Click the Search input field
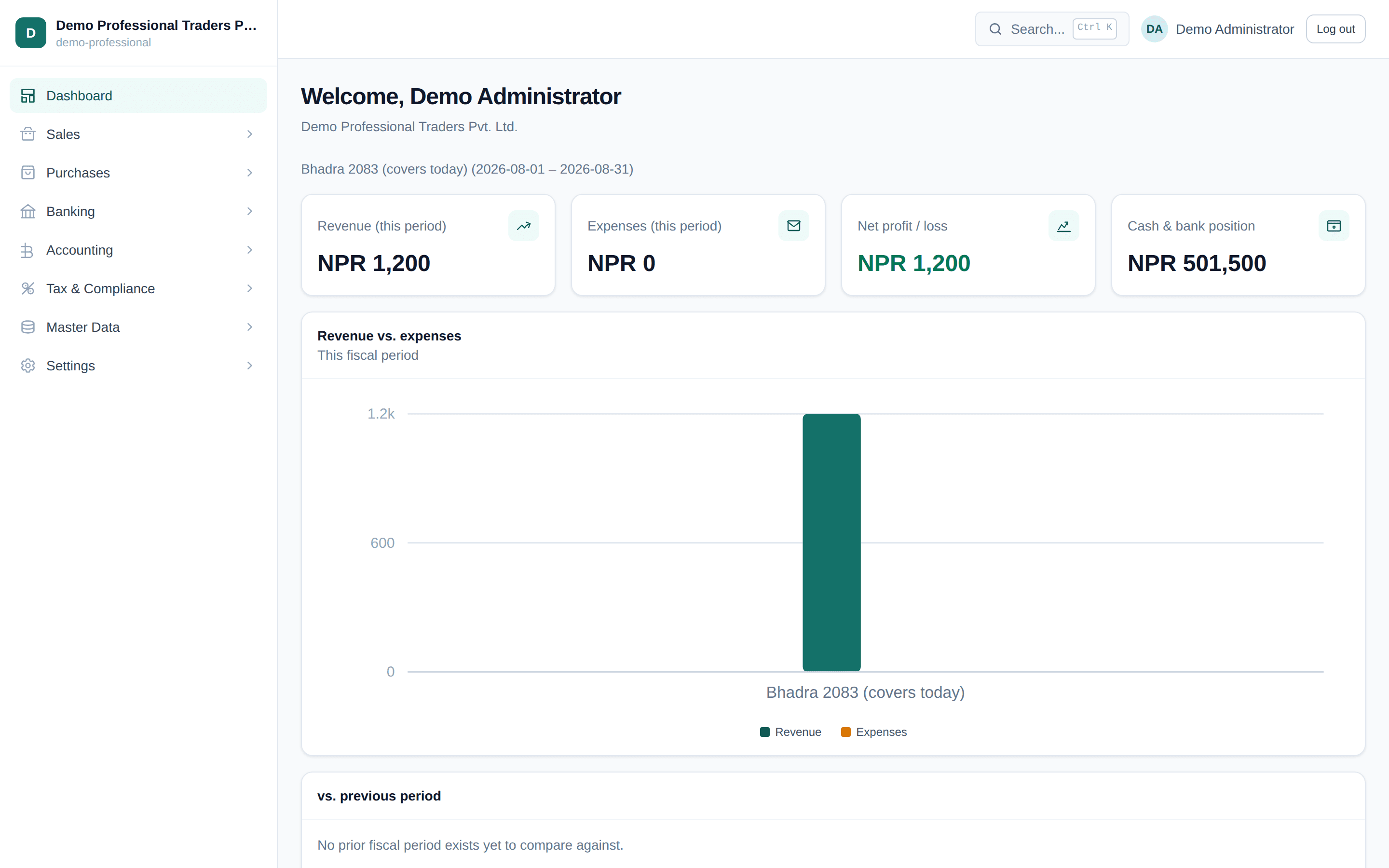 coord(1051,29)
